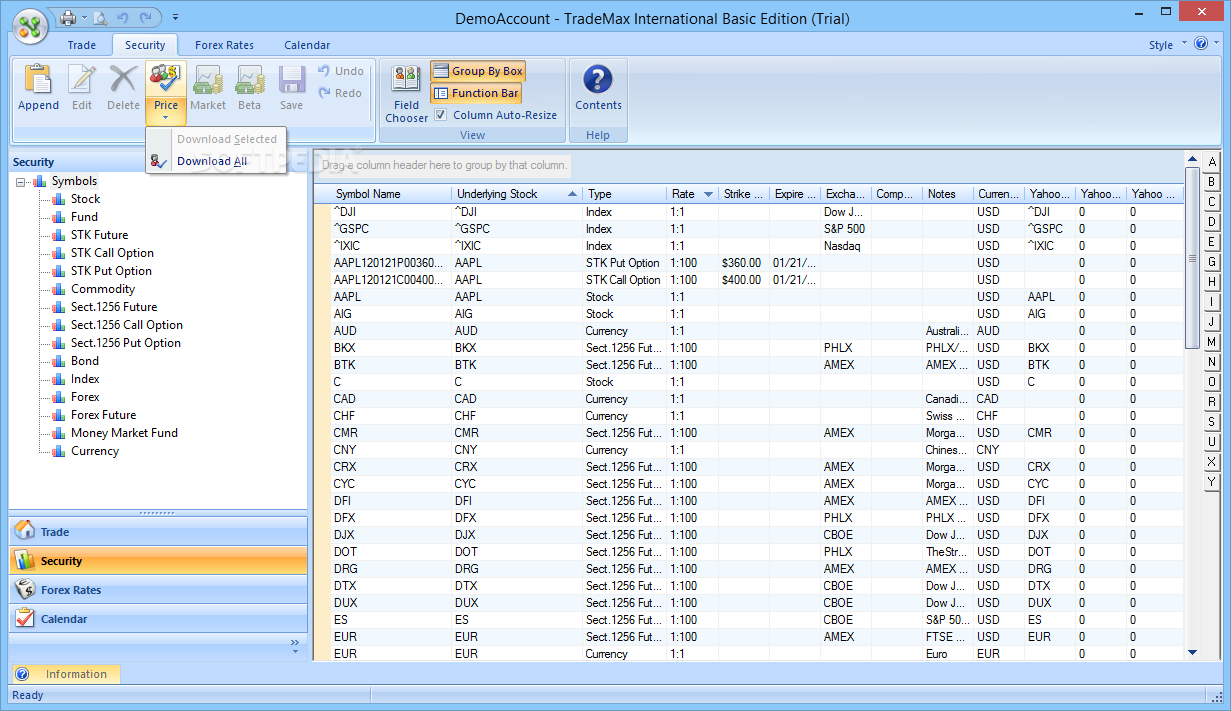The height and width of the screenshot is (711, 1231).
Task: Open the Information tab at bottom
Action: pyautogui.click(x=66, y=674)
